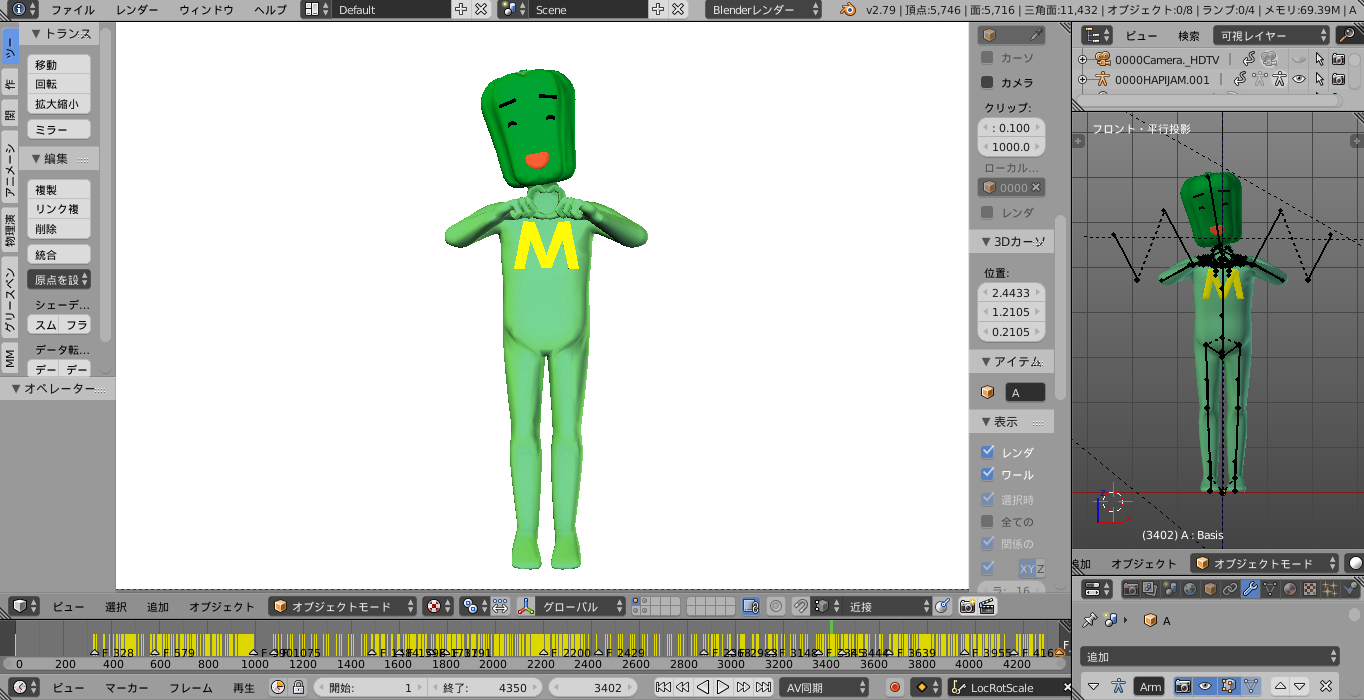
Task: Click the OpenGL render image camera icon
Action: tap(967, 606)
